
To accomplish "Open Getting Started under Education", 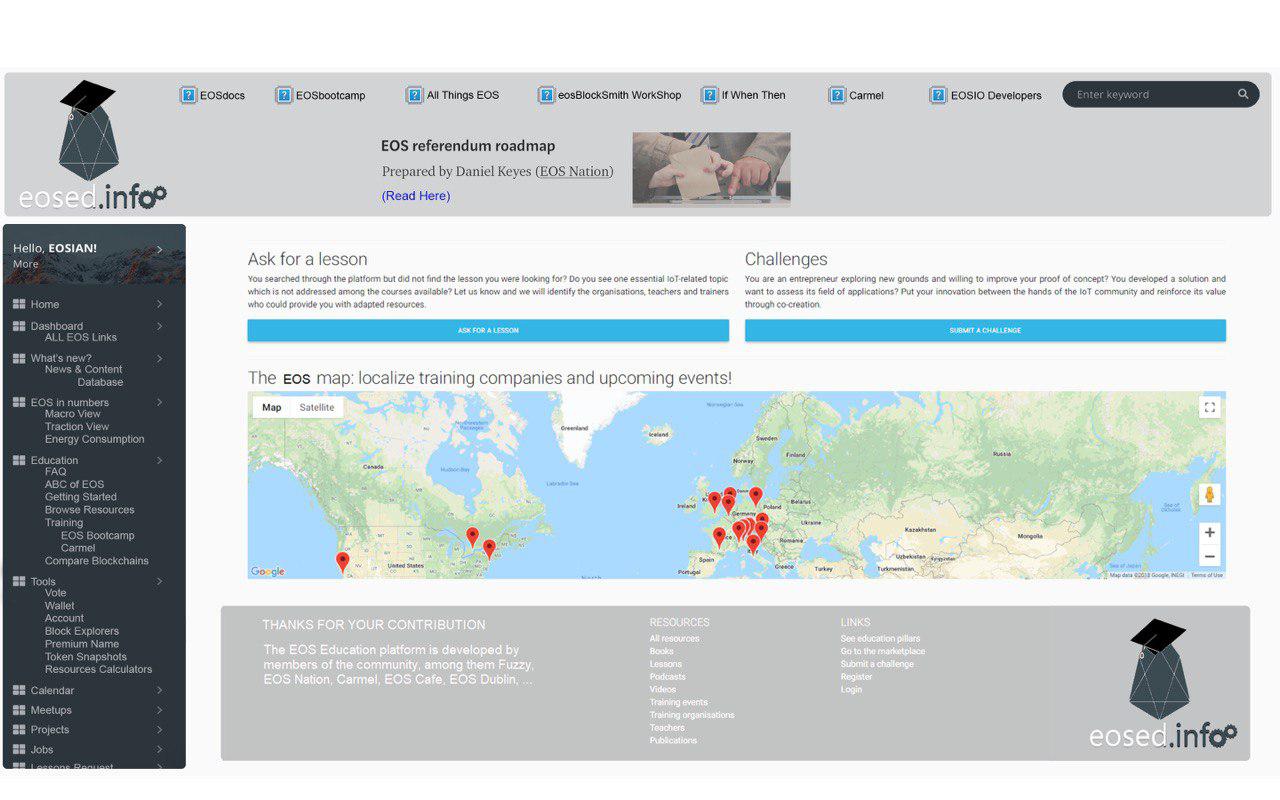I will click(81, 497).
